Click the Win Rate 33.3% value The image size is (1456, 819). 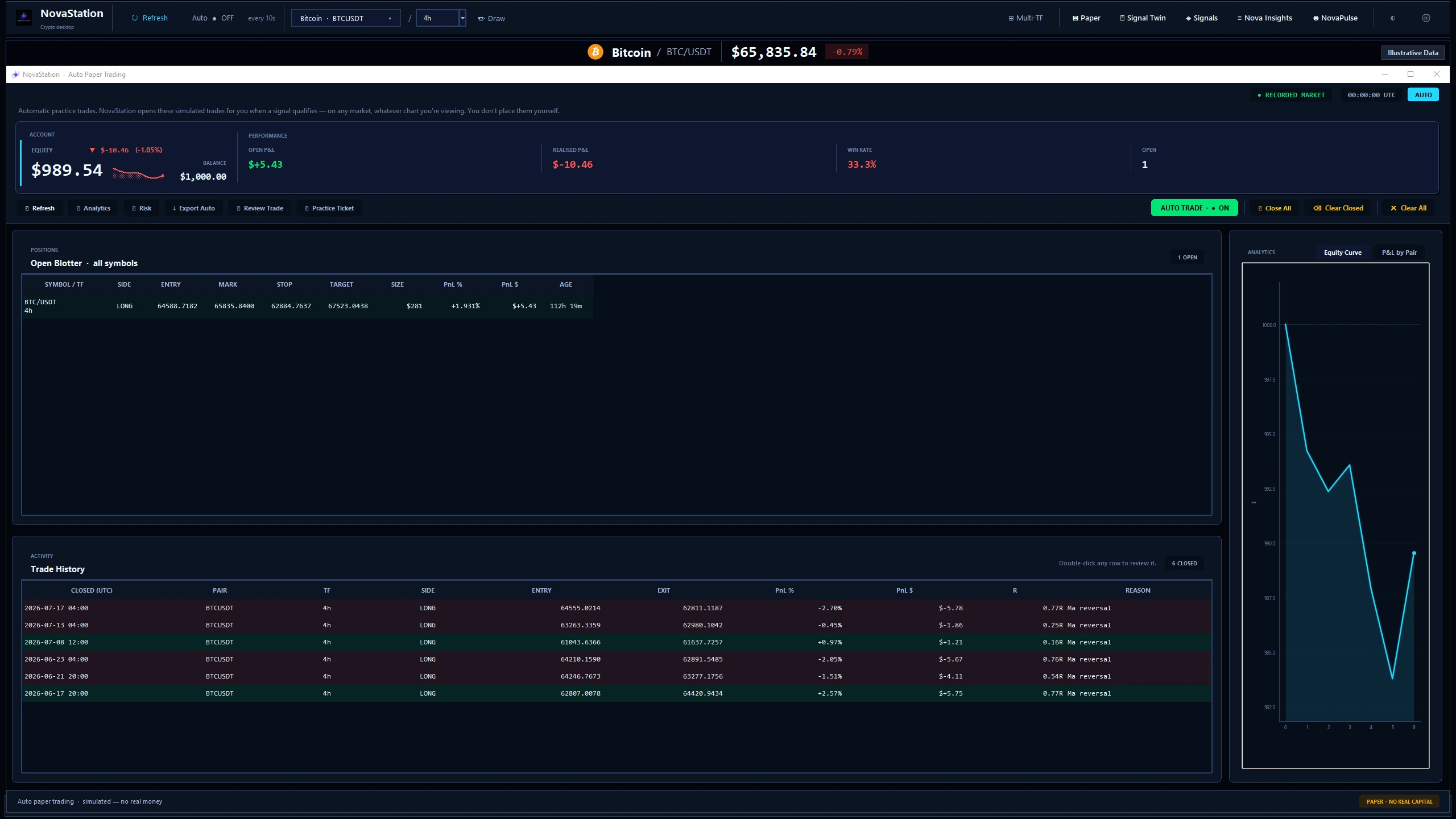coord(862,164)
